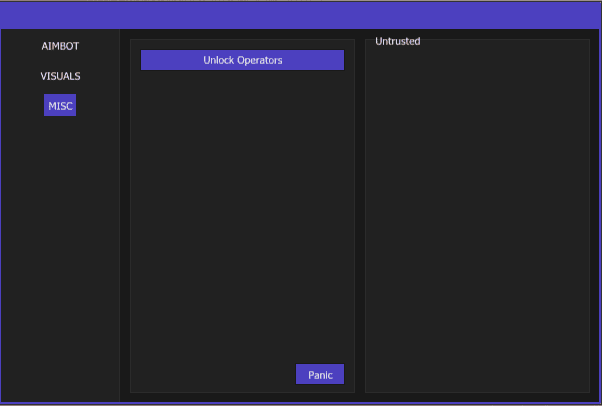
Task: Switch to the VISUALS tab
Action: pyautogui.click(x=60, y=76)
